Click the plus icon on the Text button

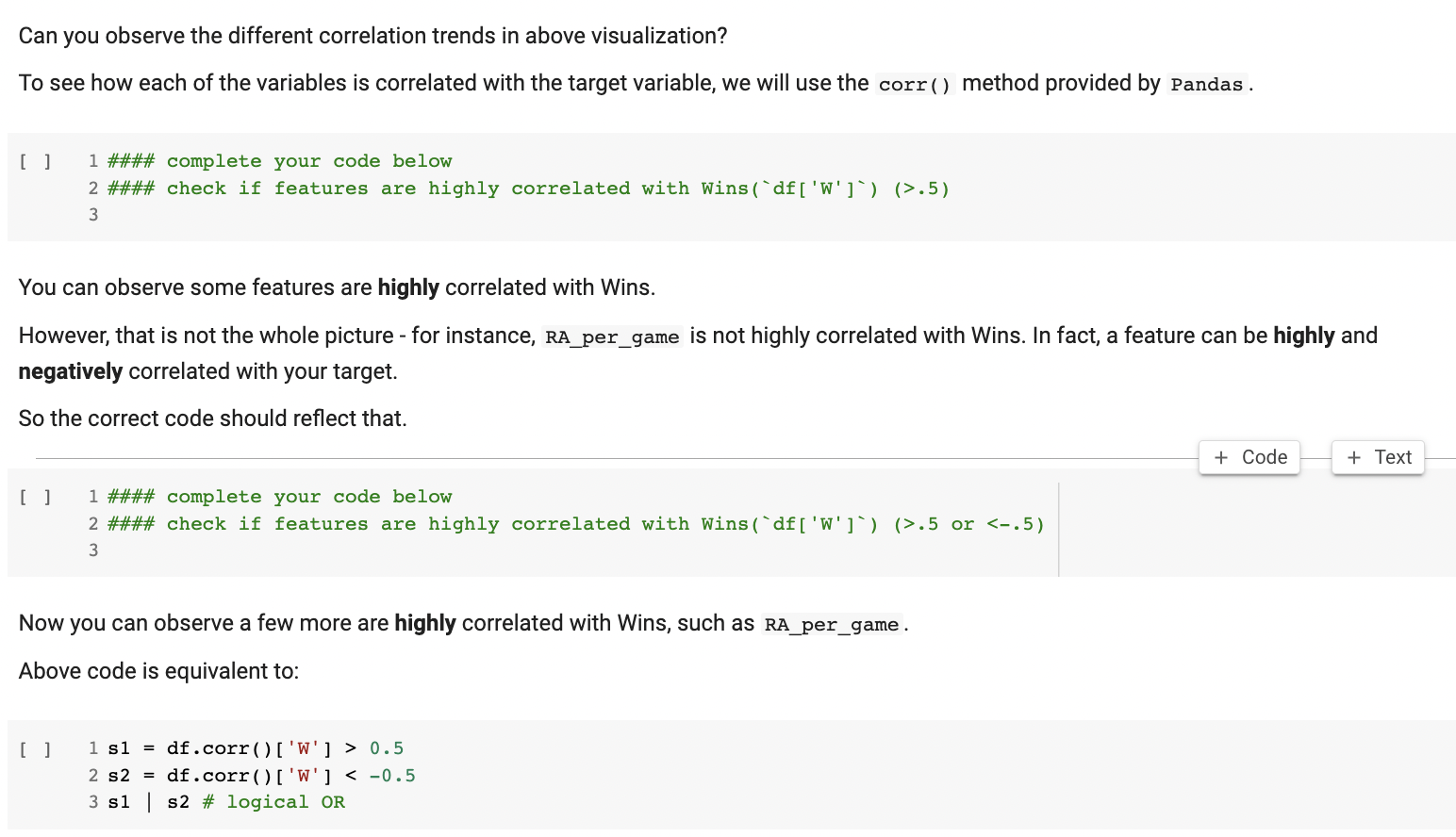click(x=1356, y=457)
